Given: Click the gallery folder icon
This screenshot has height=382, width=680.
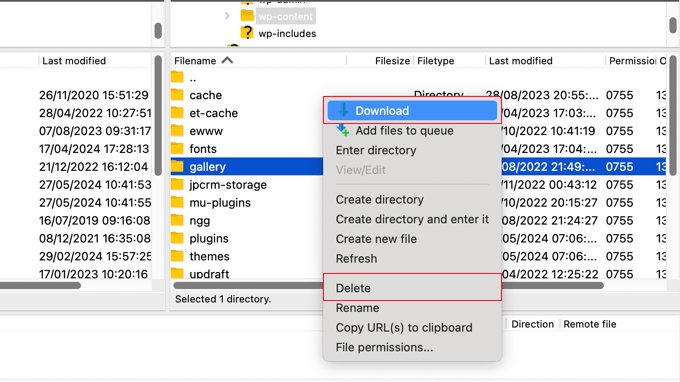Looking at the screenshot, I should (177, 167).
